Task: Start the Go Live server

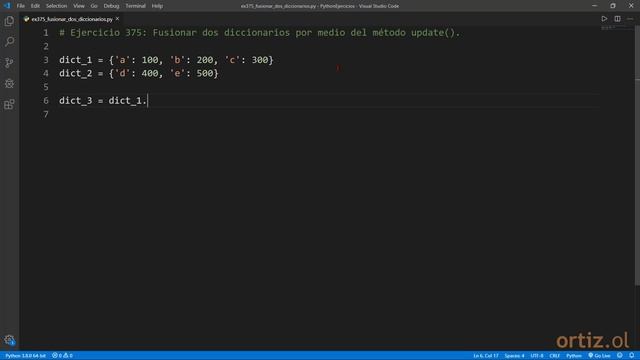Action: pyautogui.click(x=599, y=356)
